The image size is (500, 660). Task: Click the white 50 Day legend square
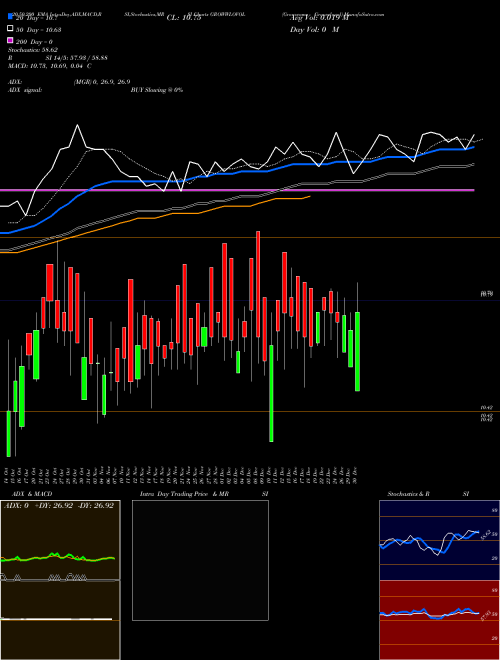[10, 29]
